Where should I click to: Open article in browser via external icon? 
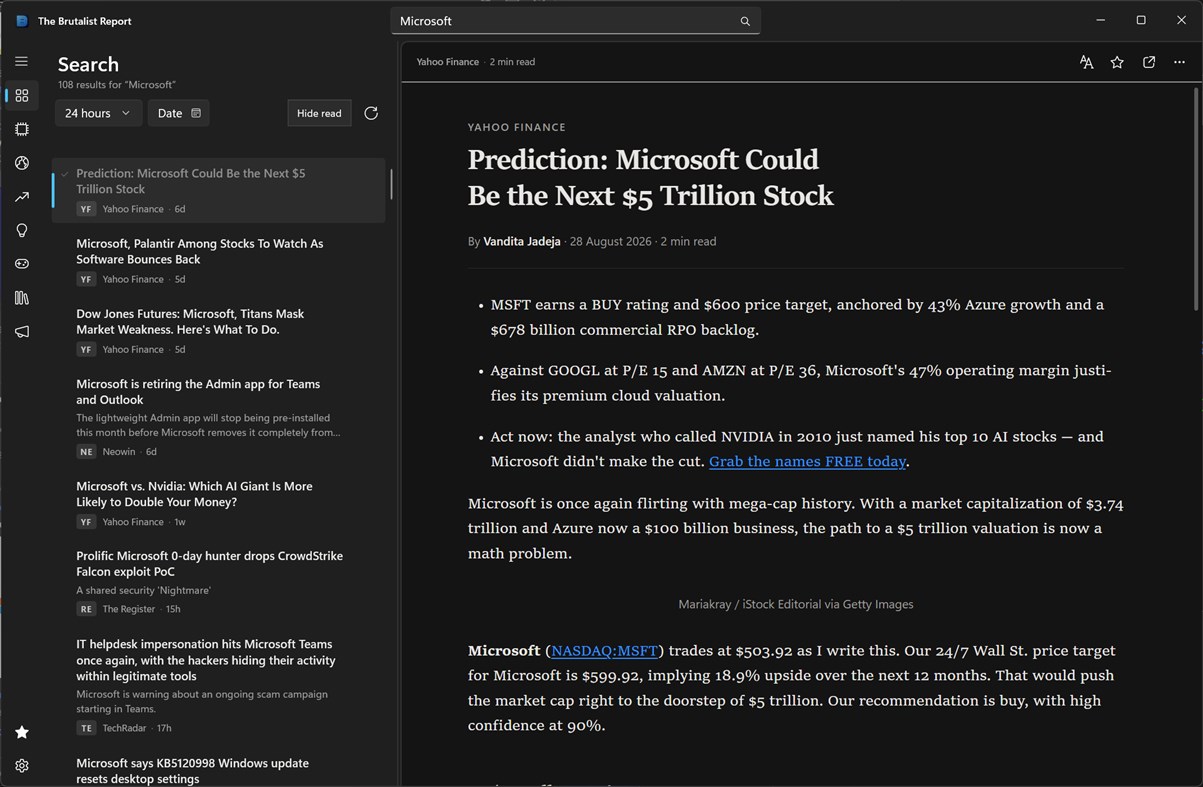tap(1149, 62)
